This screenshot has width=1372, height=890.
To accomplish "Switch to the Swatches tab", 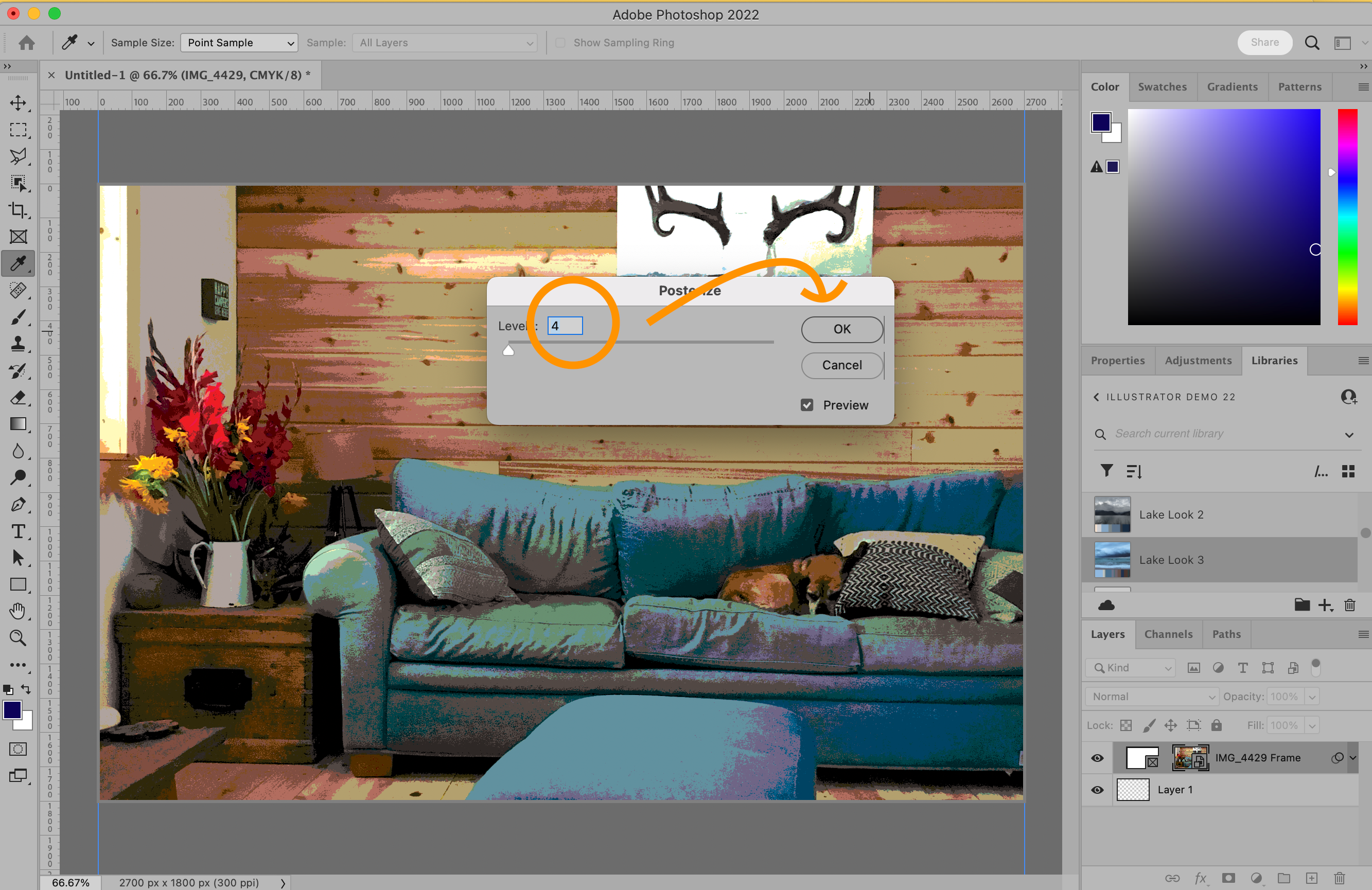I will click(x=1162, y=86).
